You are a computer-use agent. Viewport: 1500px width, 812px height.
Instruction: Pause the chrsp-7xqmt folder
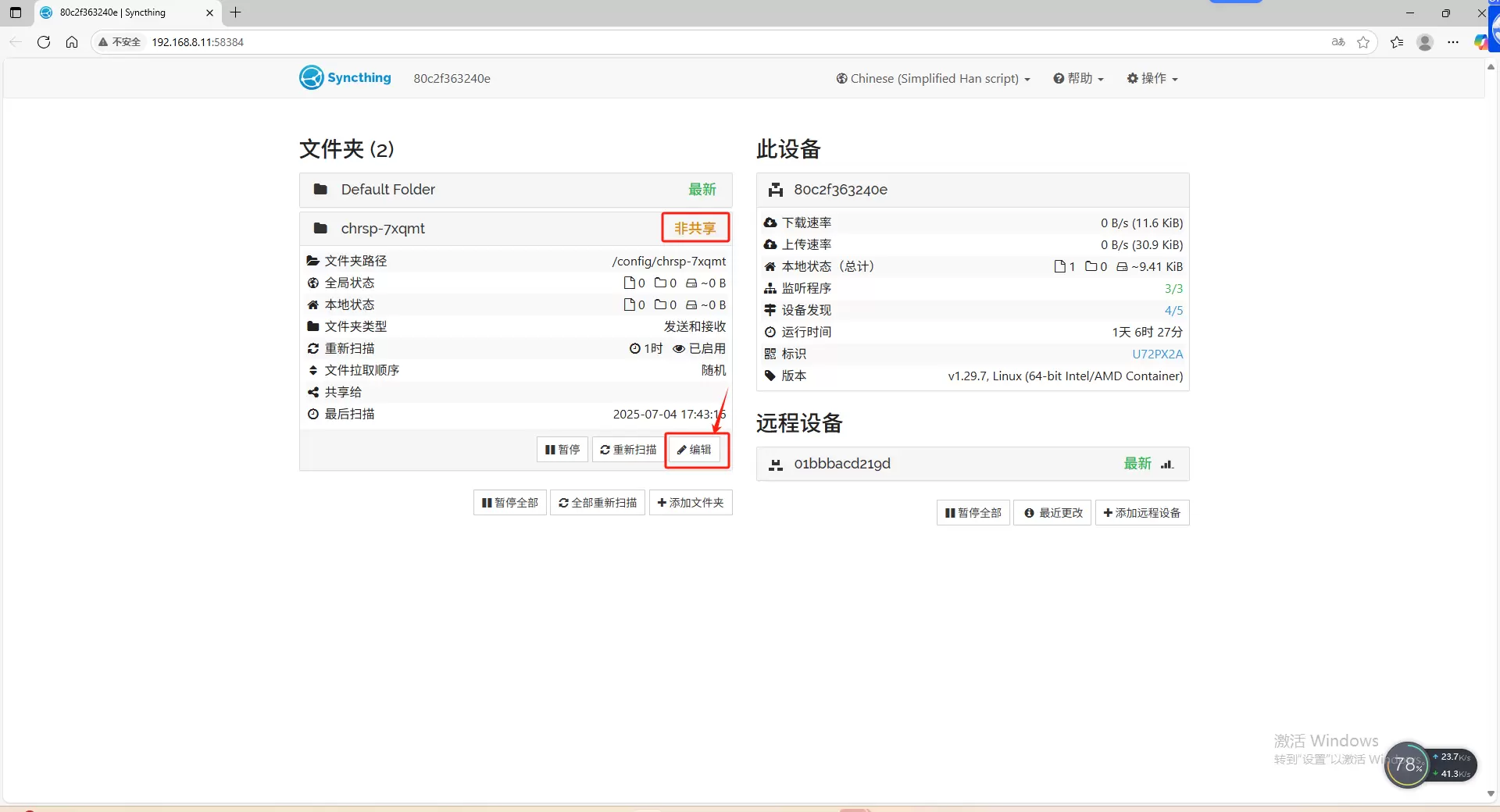(x=562, y=450)
